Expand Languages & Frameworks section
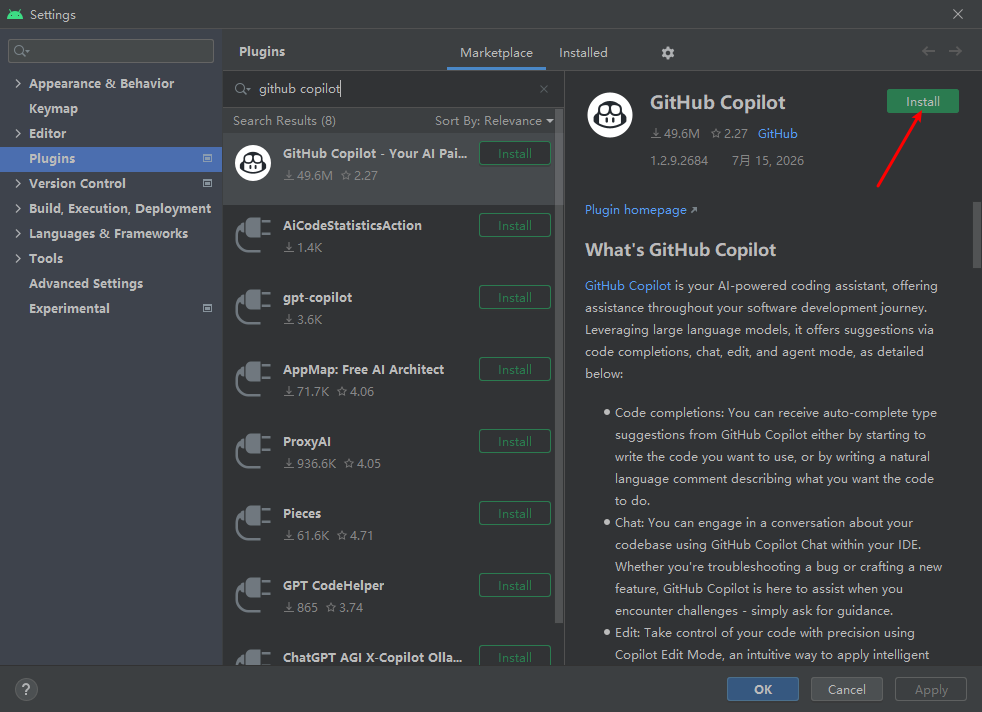Viewport: 982px width, 712px height. [18, 234]
